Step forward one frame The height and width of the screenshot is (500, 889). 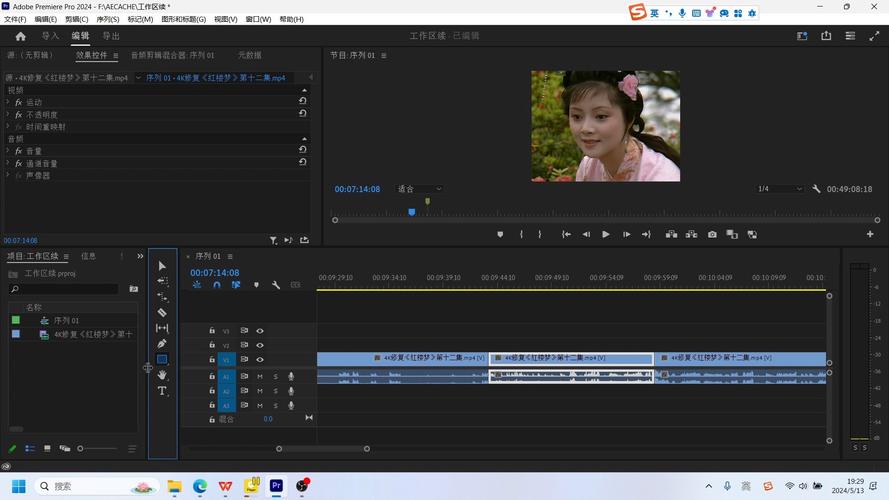(x=626, y=234)
